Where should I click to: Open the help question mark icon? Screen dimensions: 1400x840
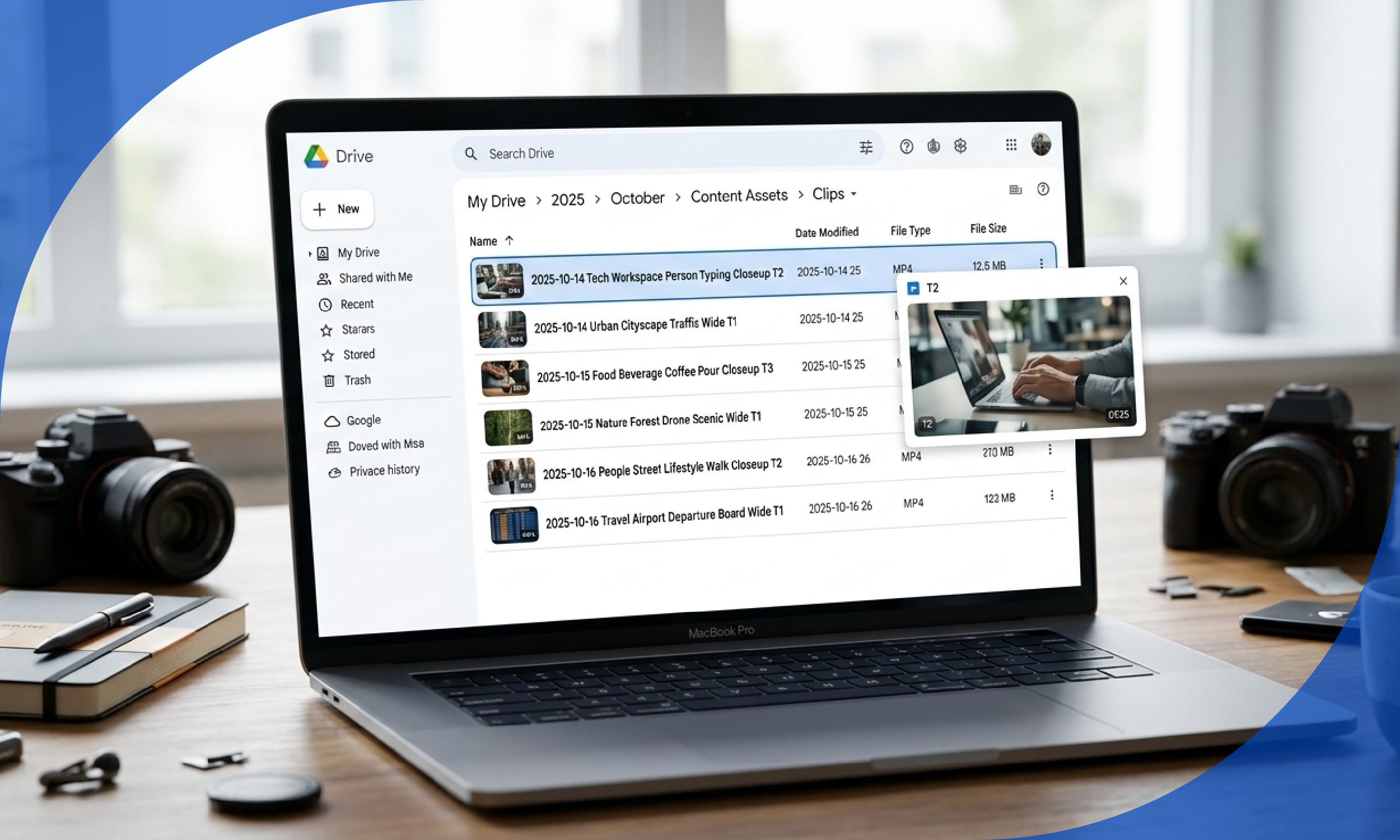(906, 147)
